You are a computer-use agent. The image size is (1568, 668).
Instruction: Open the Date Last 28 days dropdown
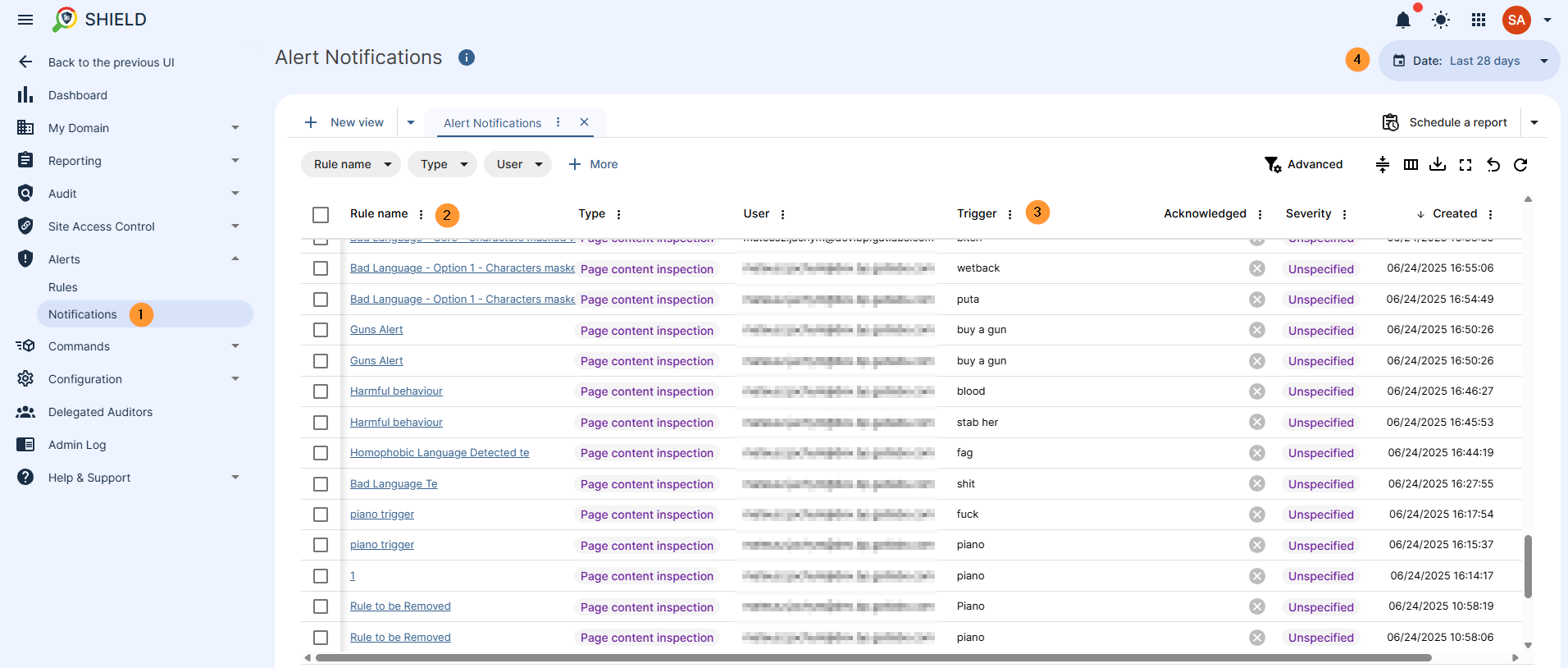[1469, 61]
